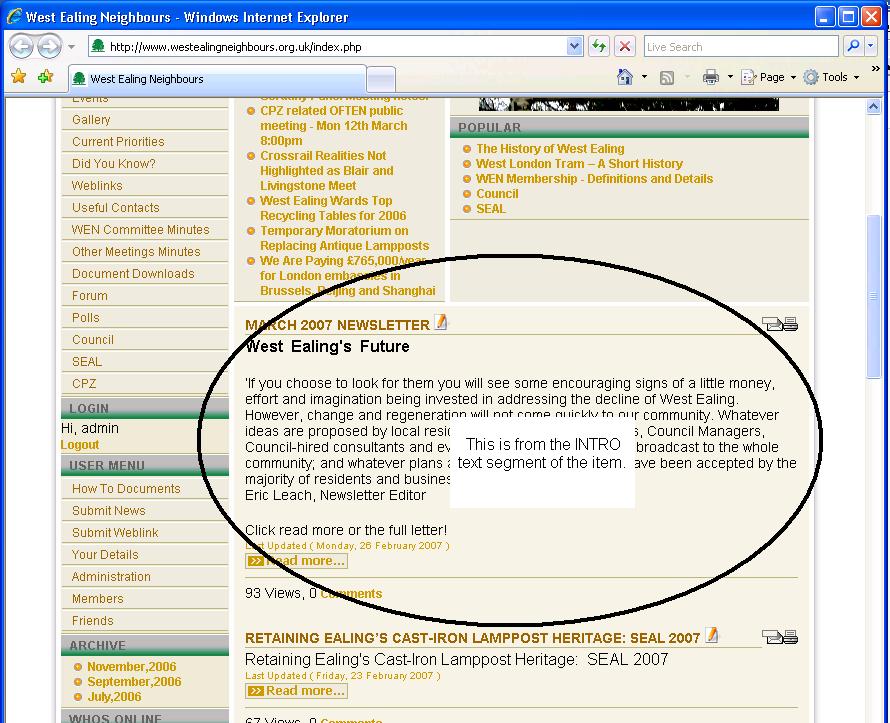Open Crossrail Realities Not Highlighted article
Viewport: 890px width, 723px height.
[x=327, y=171]
